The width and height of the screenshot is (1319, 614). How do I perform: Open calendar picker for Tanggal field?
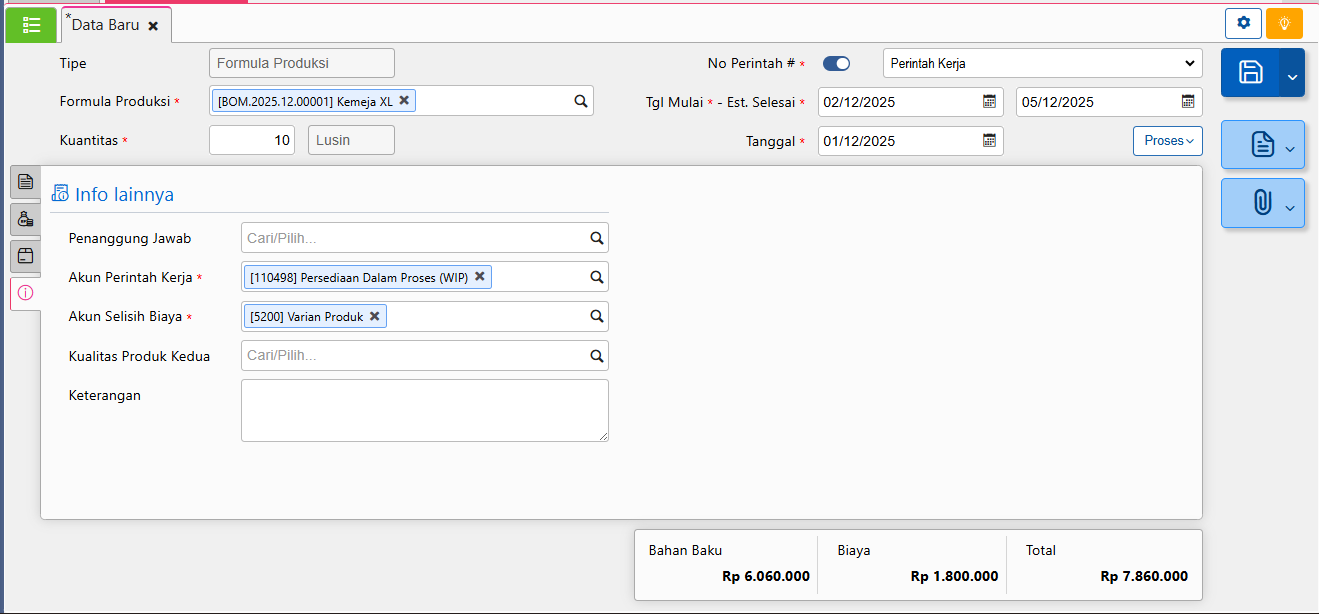coord(989,141)
